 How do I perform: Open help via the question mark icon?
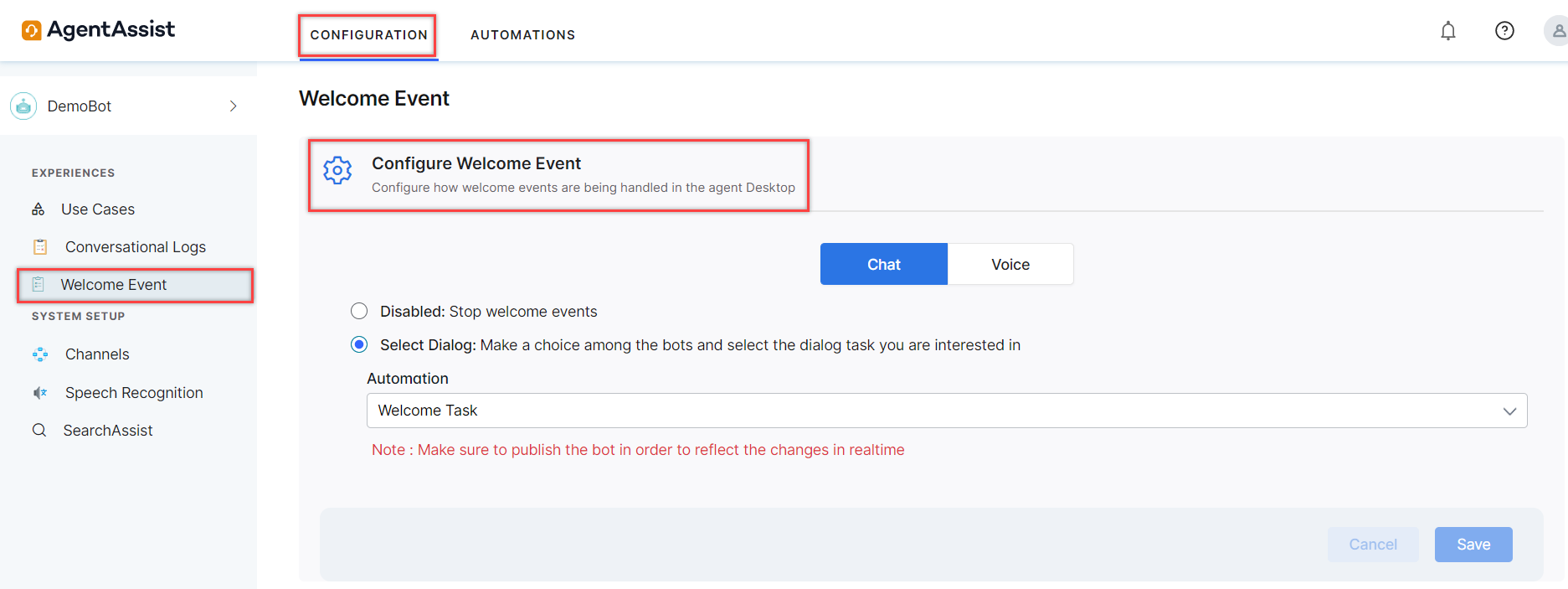point(1504,31)
